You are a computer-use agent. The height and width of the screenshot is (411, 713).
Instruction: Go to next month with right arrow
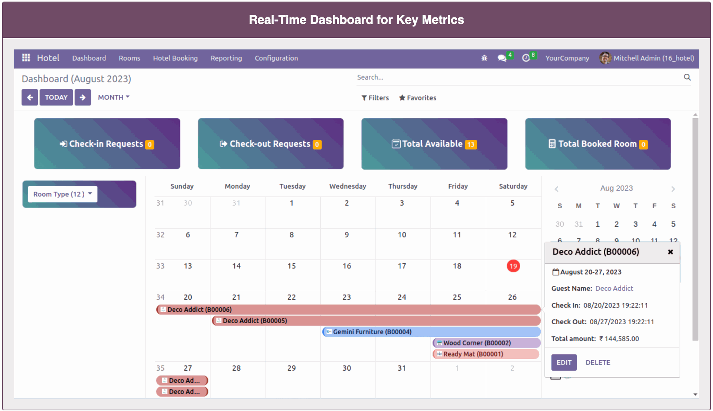[83, 97]
